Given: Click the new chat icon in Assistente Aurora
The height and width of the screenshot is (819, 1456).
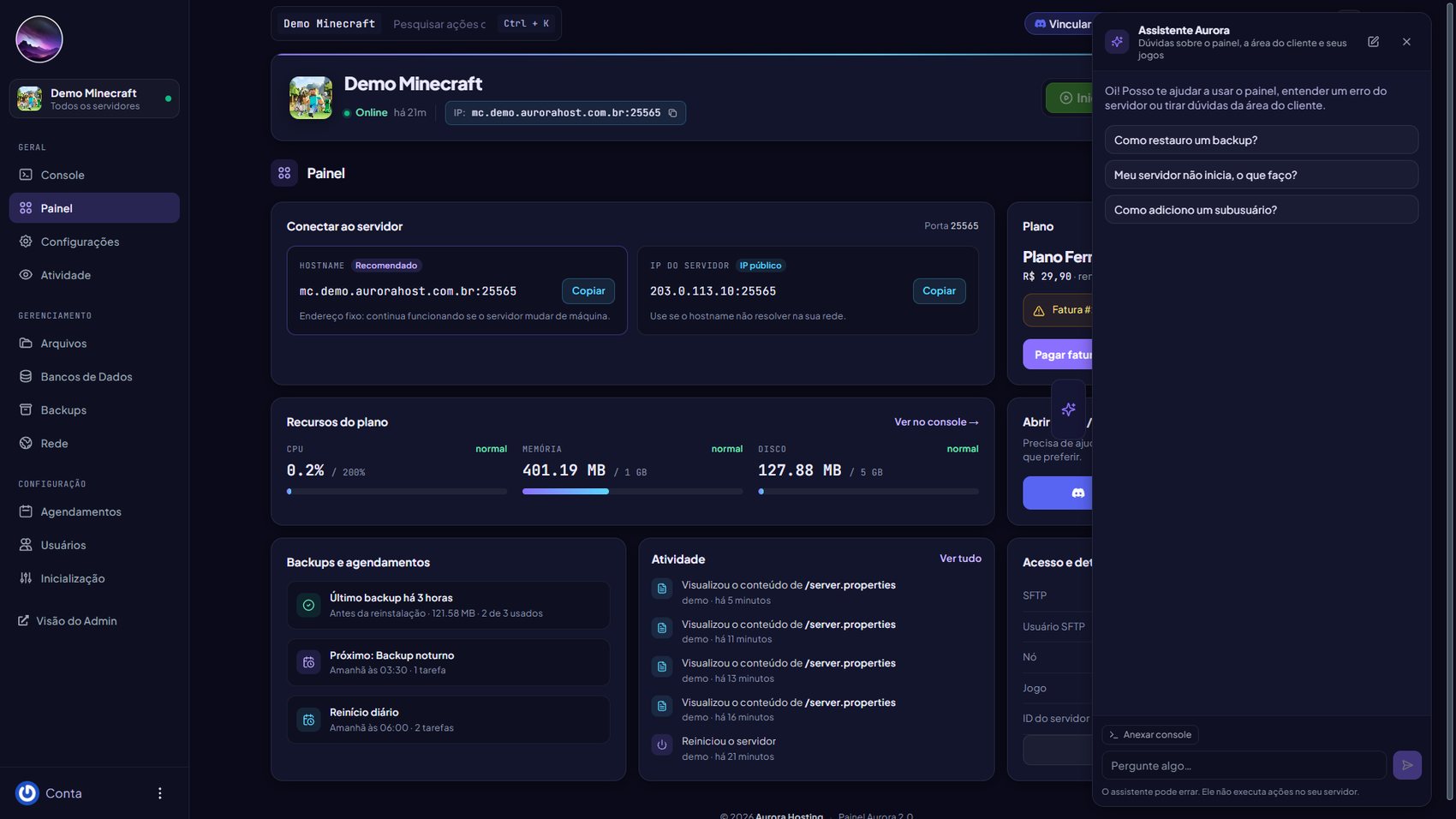Looking at the screenshot, I should [x=1373, y=42].
